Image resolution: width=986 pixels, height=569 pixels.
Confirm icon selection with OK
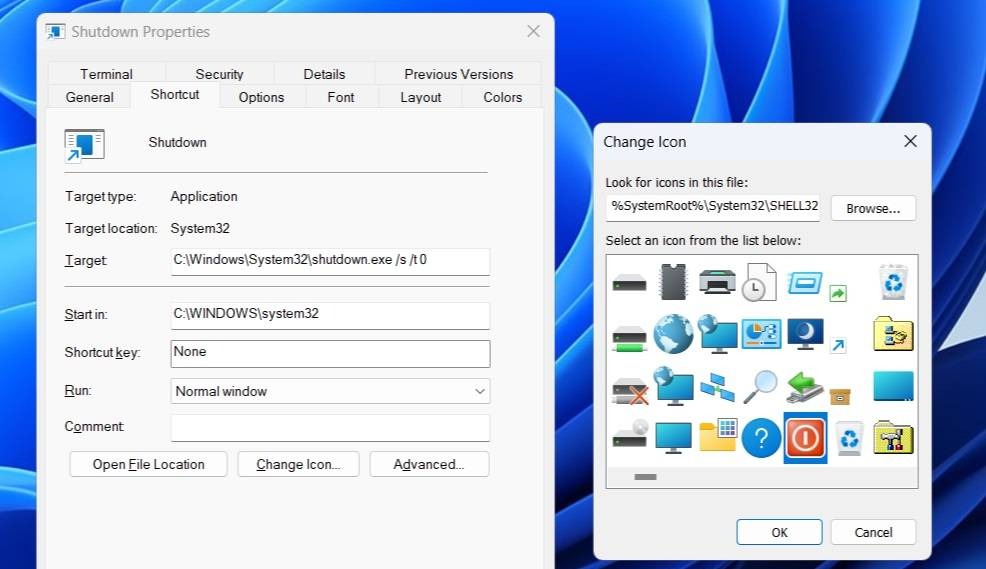(779, 533)
